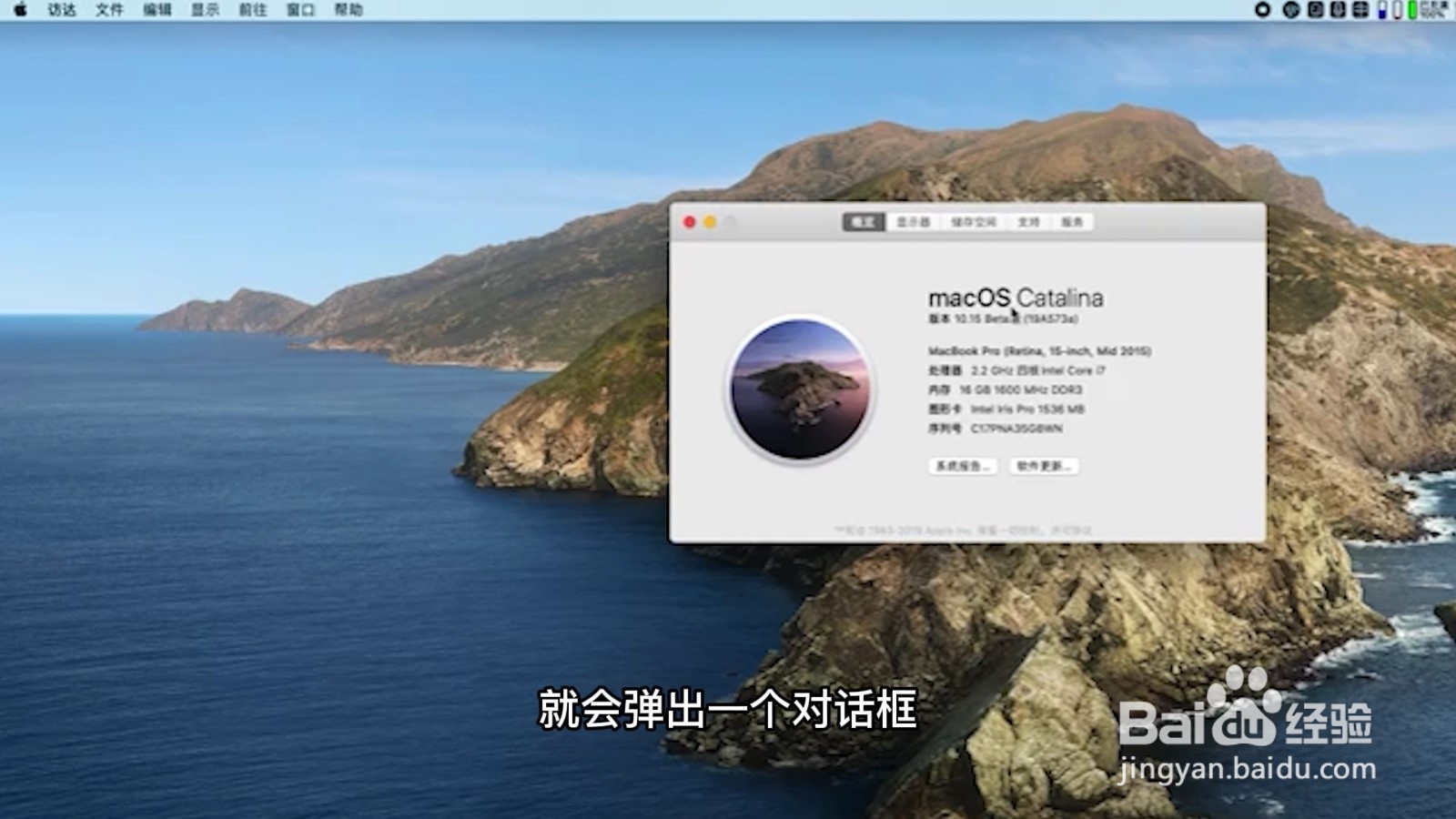Open the 窗口 menu
Image resolution: width=1456 pixels, height=819 pixels.
pos(300,12)
